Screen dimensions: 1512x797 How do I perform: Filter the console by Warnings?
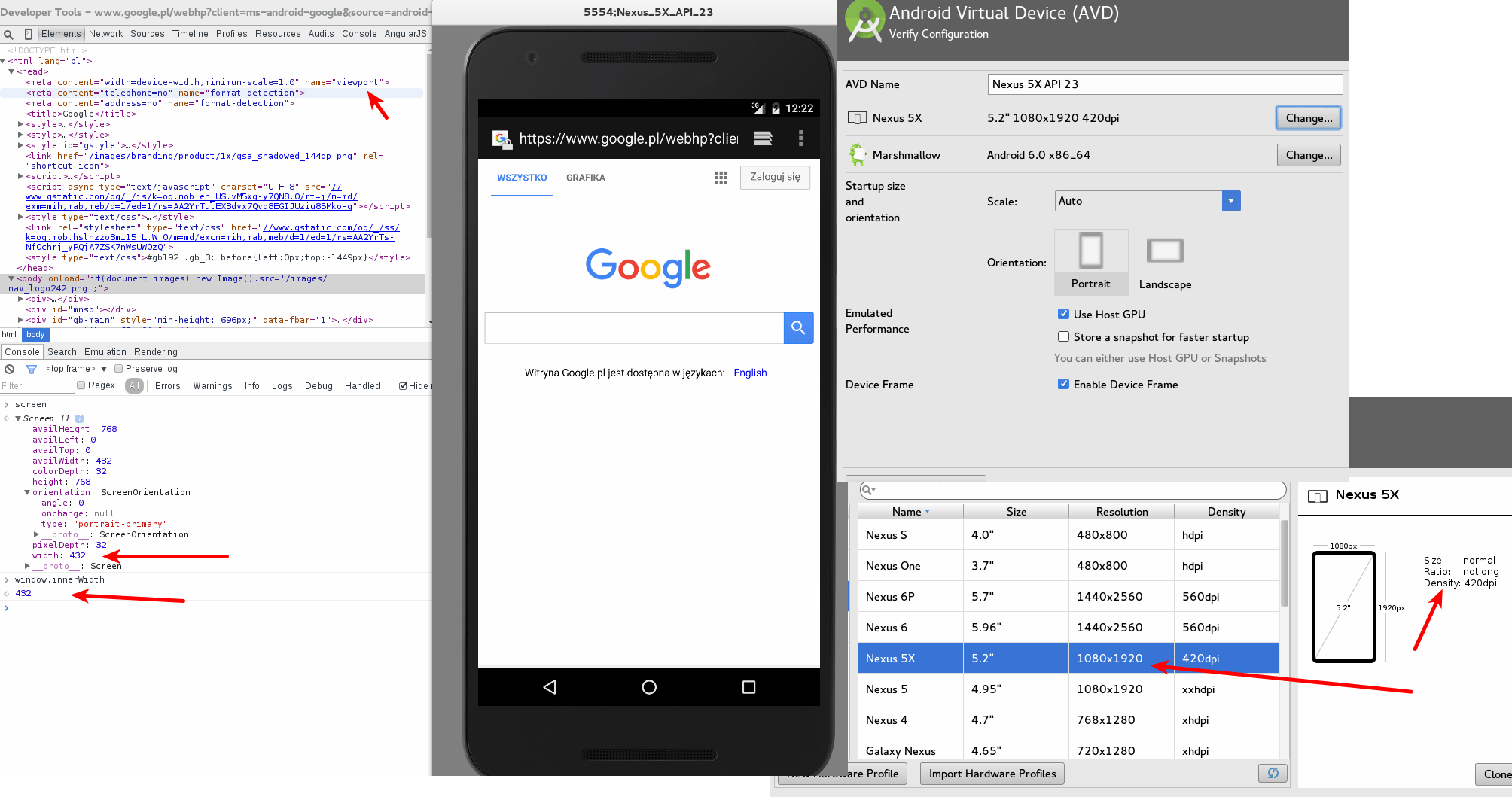point(212,386)
